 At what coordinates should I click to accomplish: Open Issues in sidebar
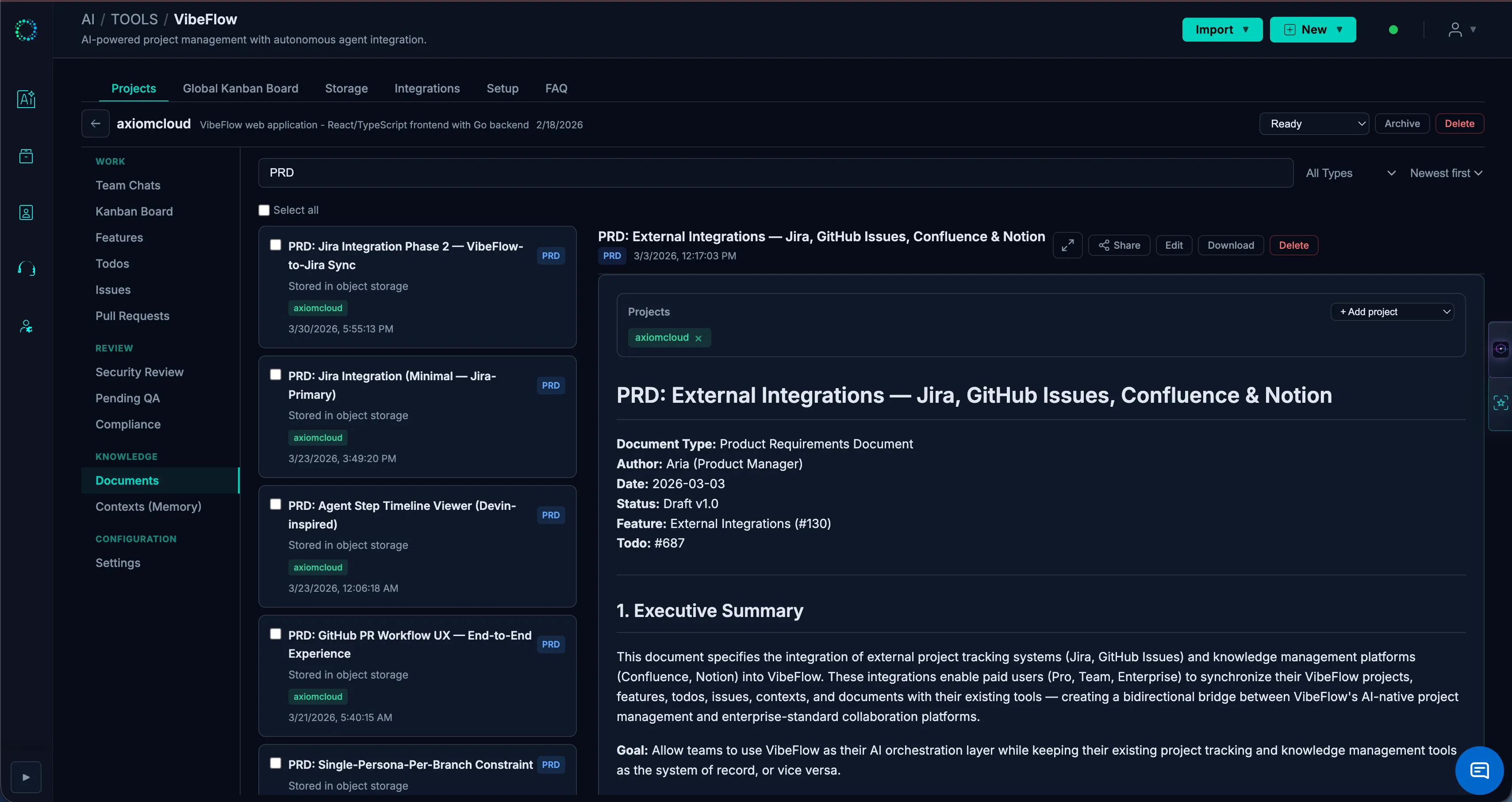click(113, 290)
